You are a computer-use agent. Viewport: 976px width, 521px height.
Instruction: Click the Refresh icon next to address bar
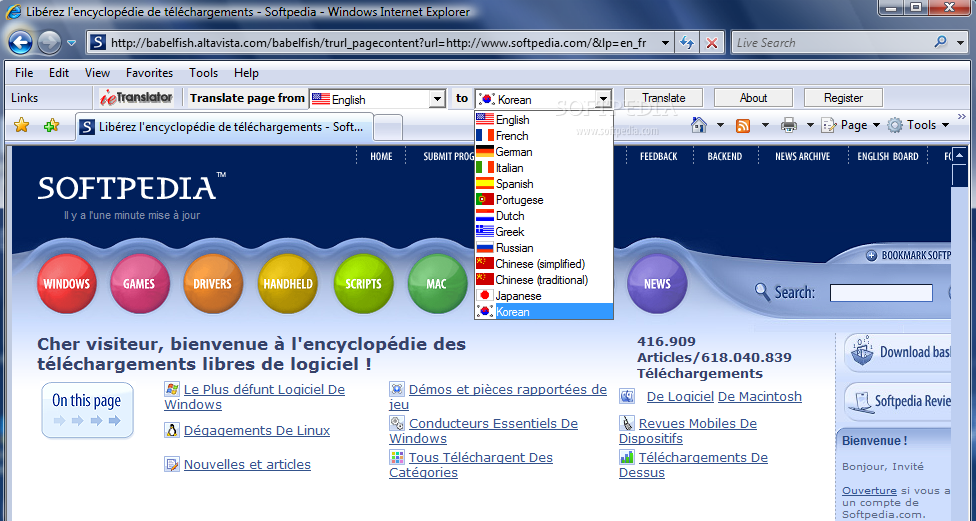687,43
